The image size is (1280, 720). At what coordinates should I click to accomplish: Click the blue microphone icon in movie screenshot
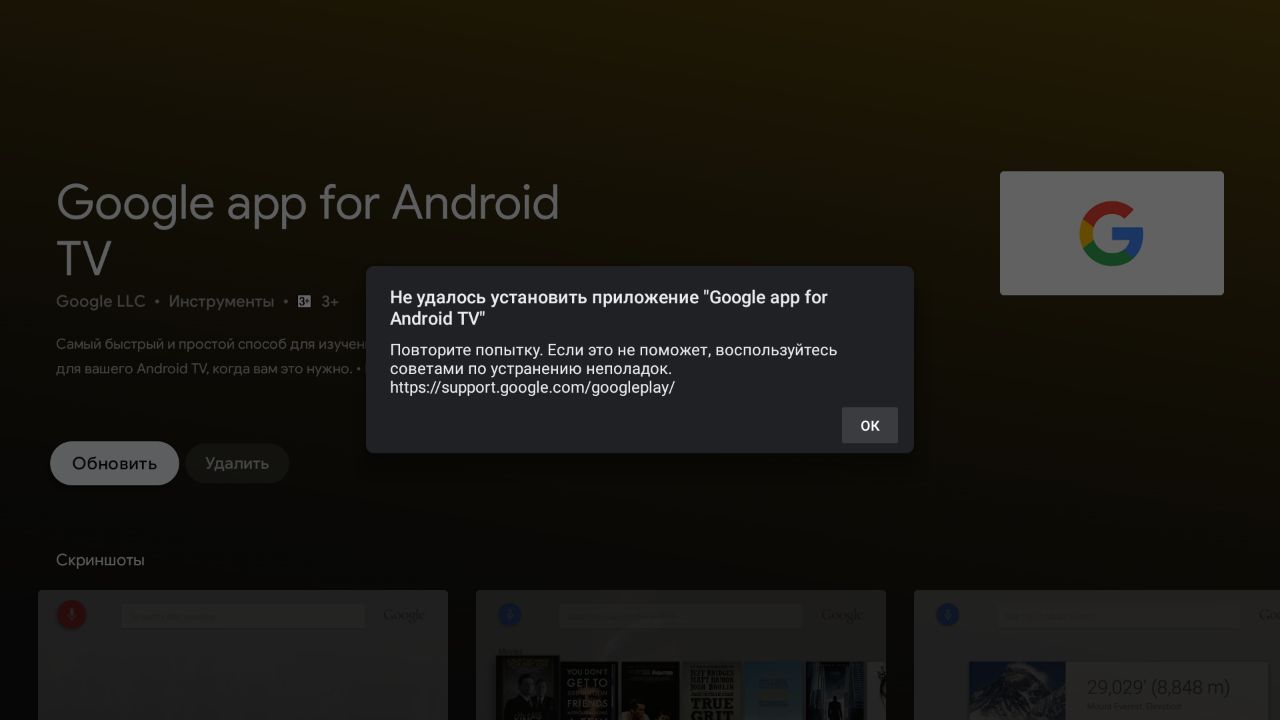point(509,614)
